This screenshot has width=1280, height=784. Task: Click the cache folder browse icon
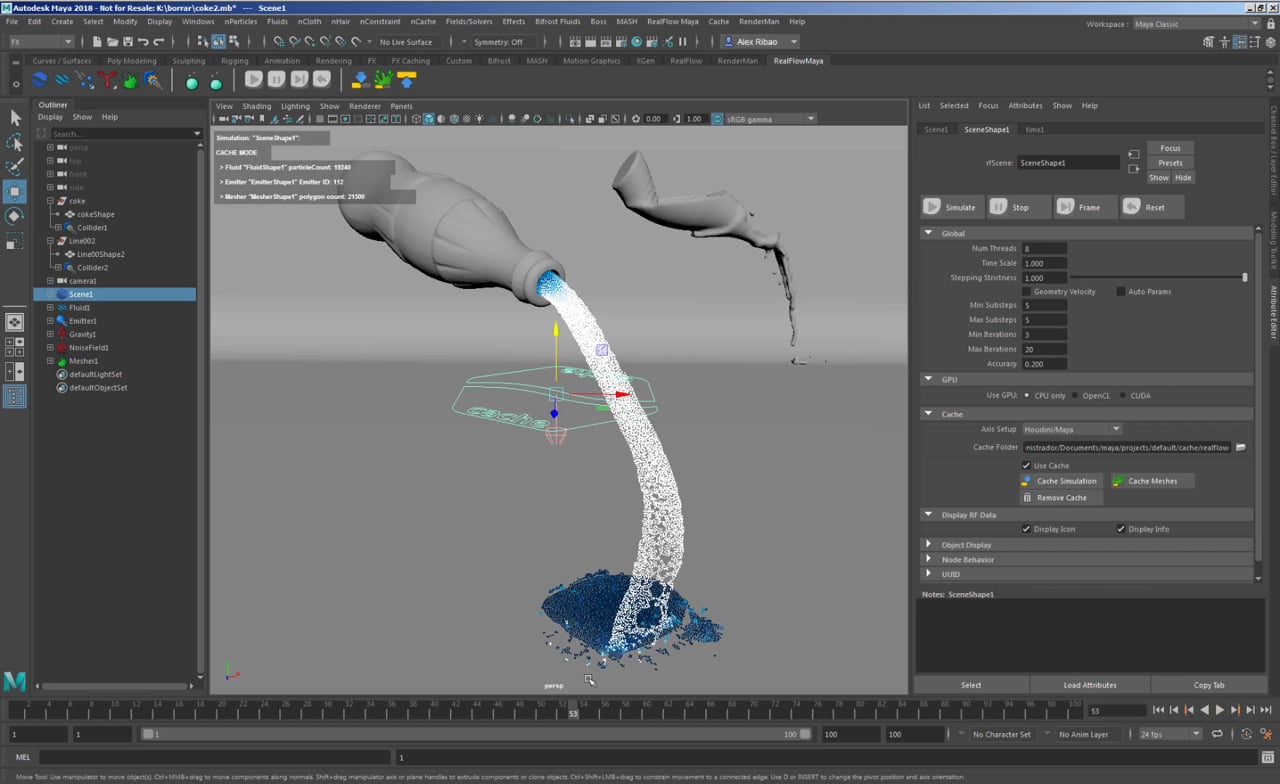pos(1241,447)
